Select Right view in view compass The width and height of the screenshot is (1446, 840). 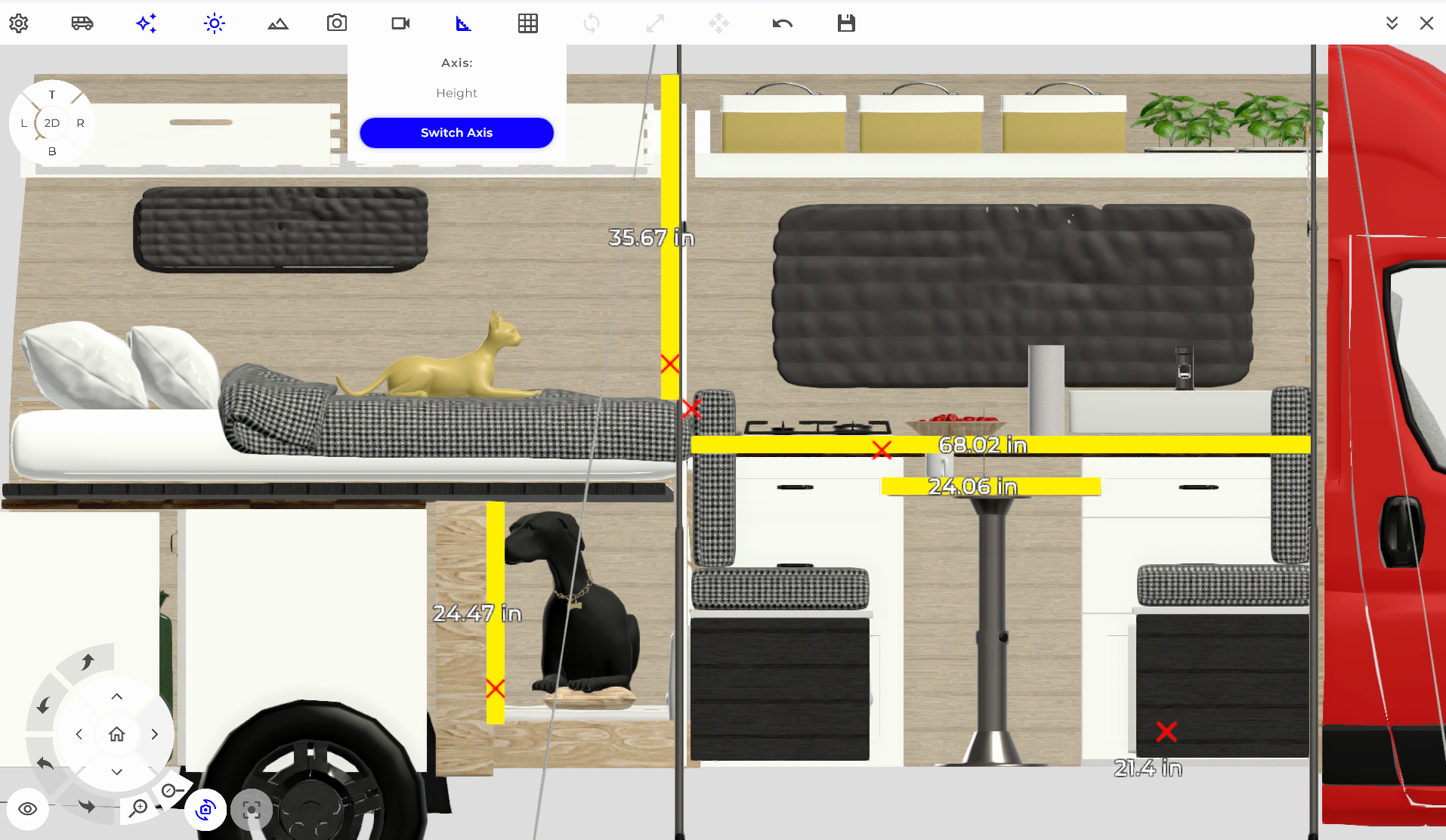80,123
